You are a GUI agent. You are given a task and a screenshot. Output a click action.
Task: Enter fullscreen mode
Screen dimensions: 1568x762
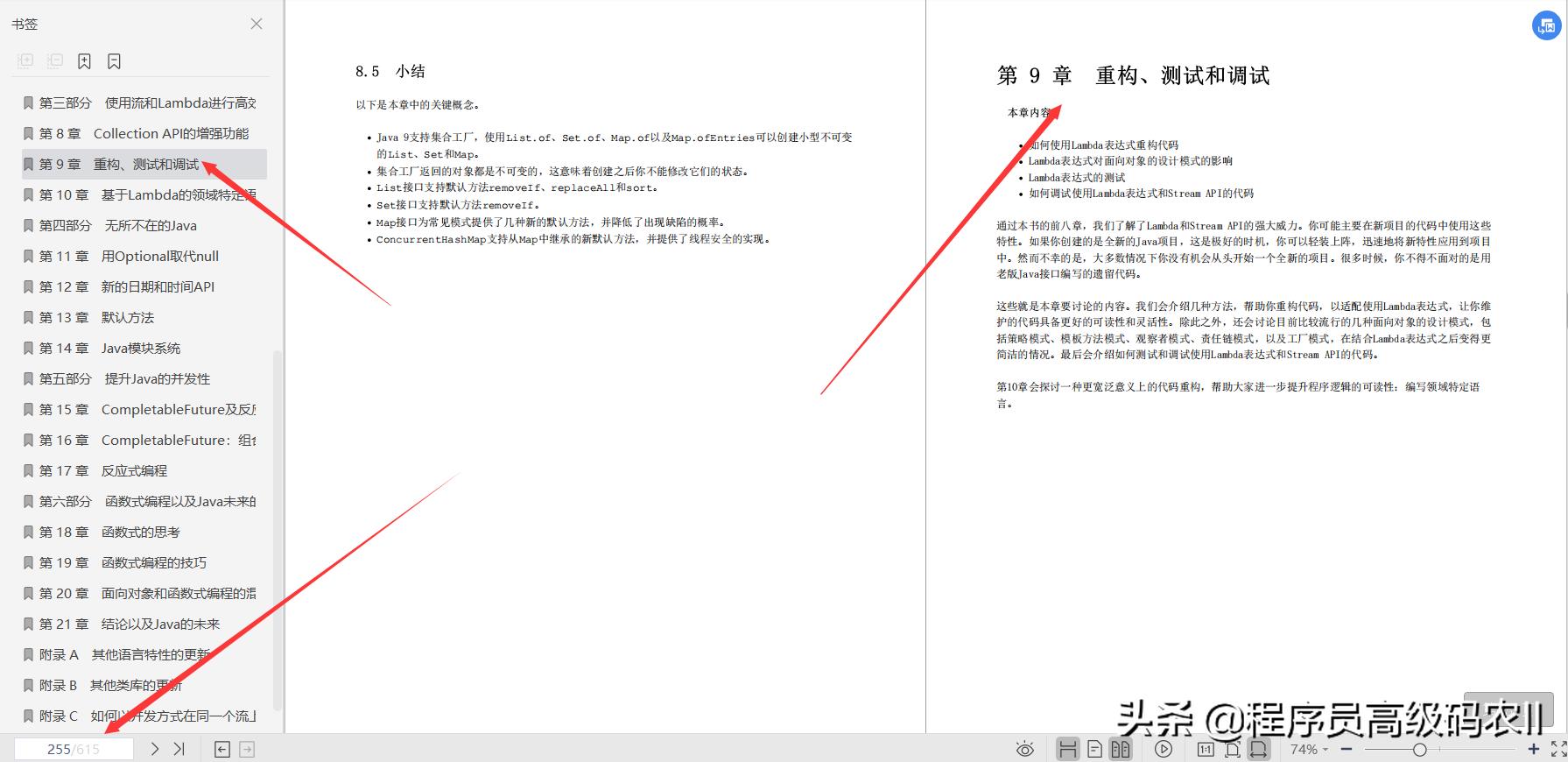[1558, 749]
